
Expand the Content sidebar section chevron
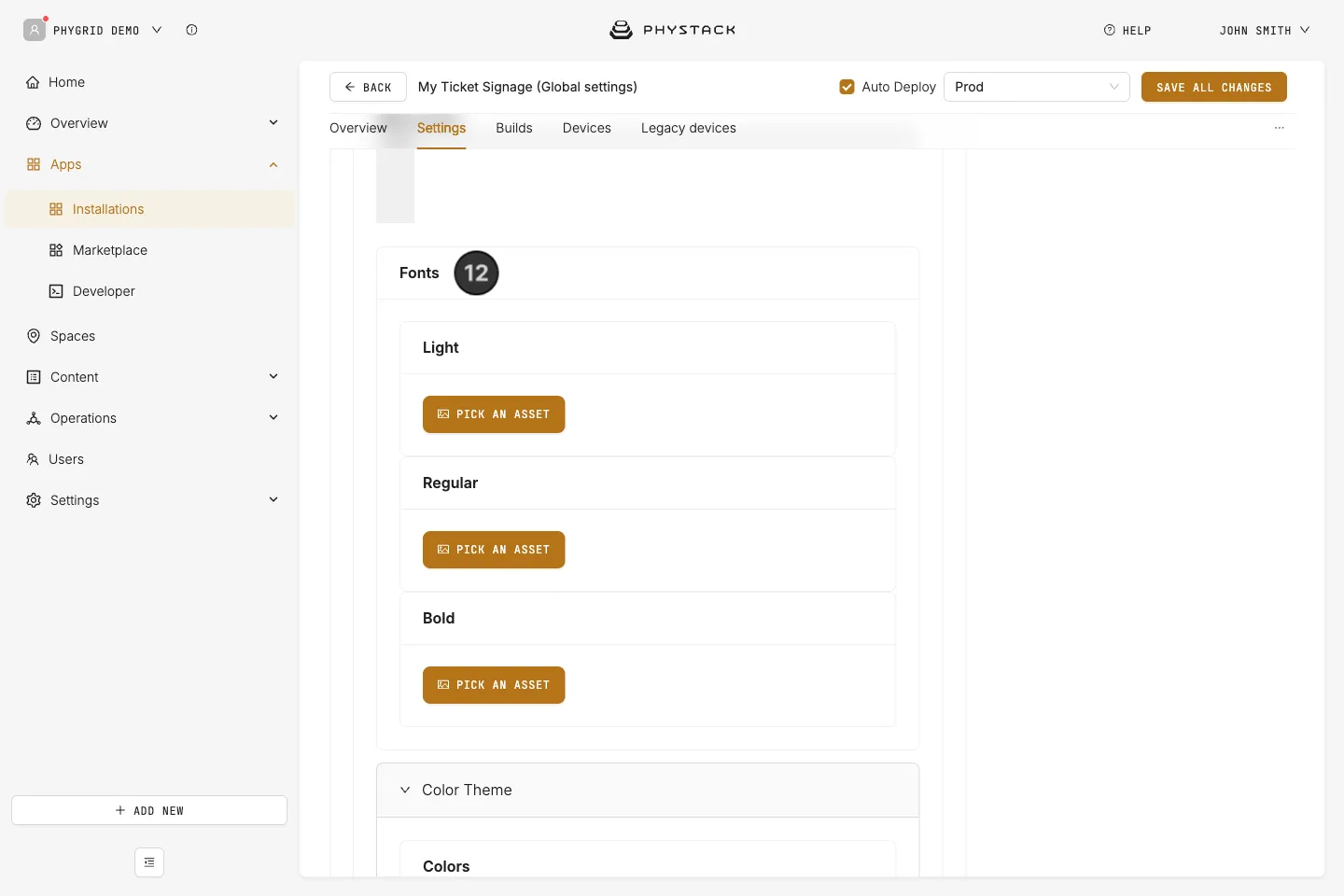[273, 377]
